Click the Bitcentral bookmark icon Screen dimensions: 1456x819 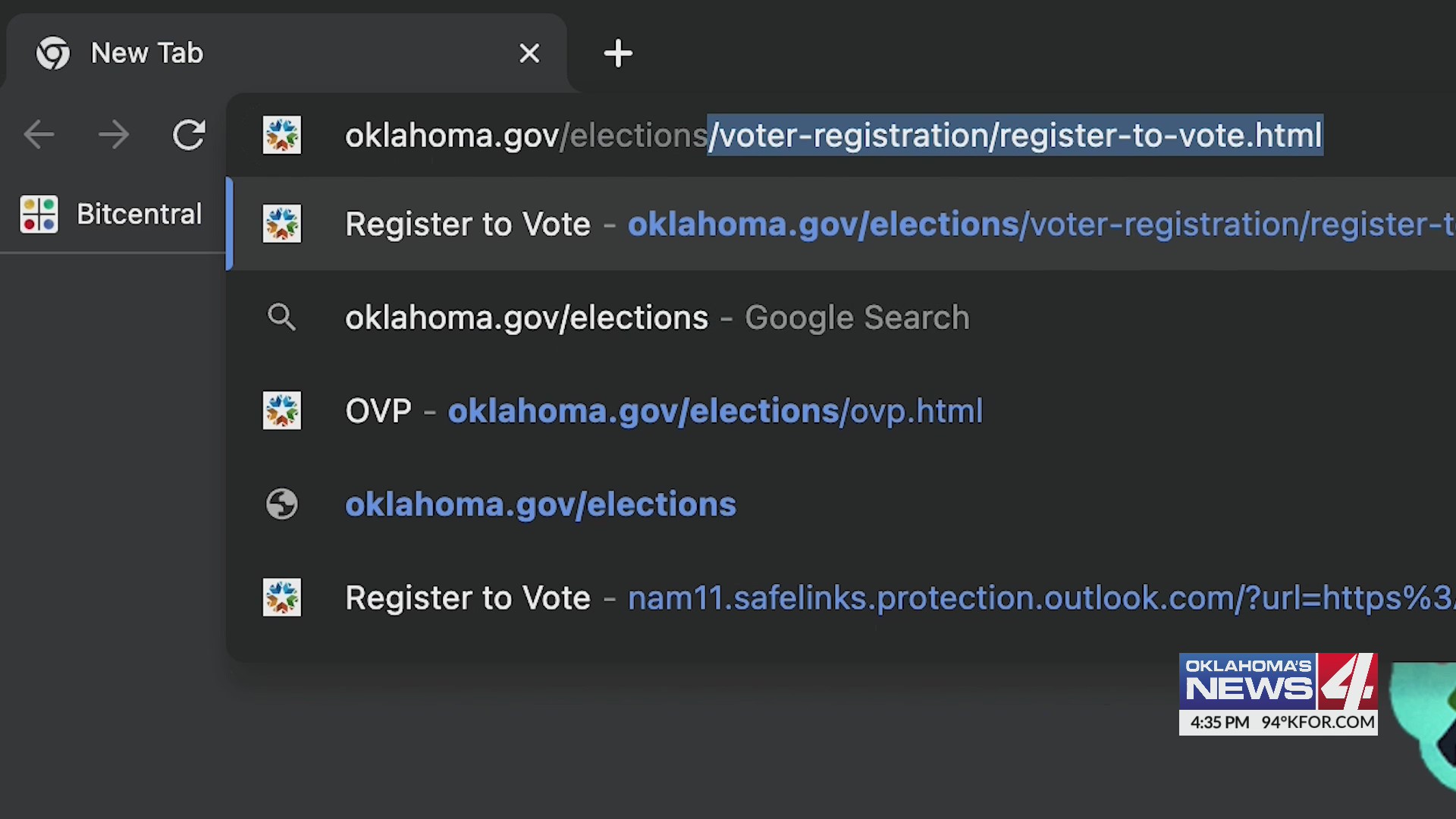click(39, 214)
